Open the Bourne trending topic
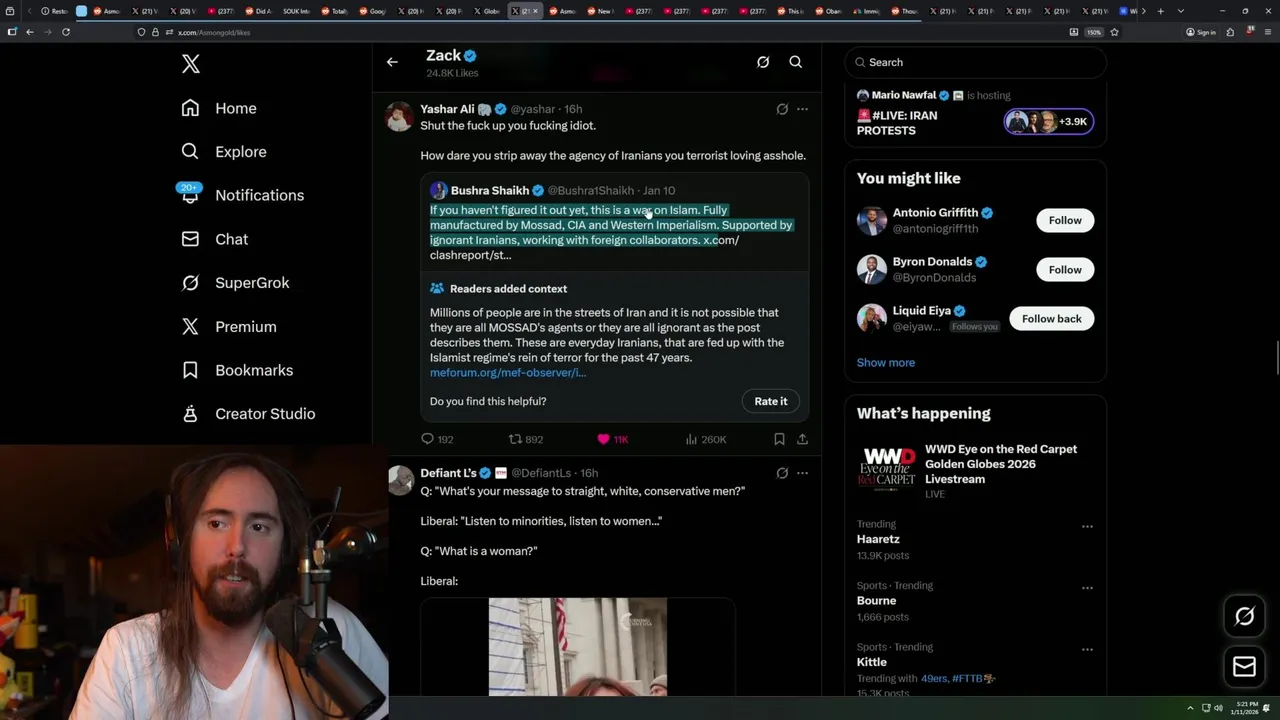 pos(876,601)
